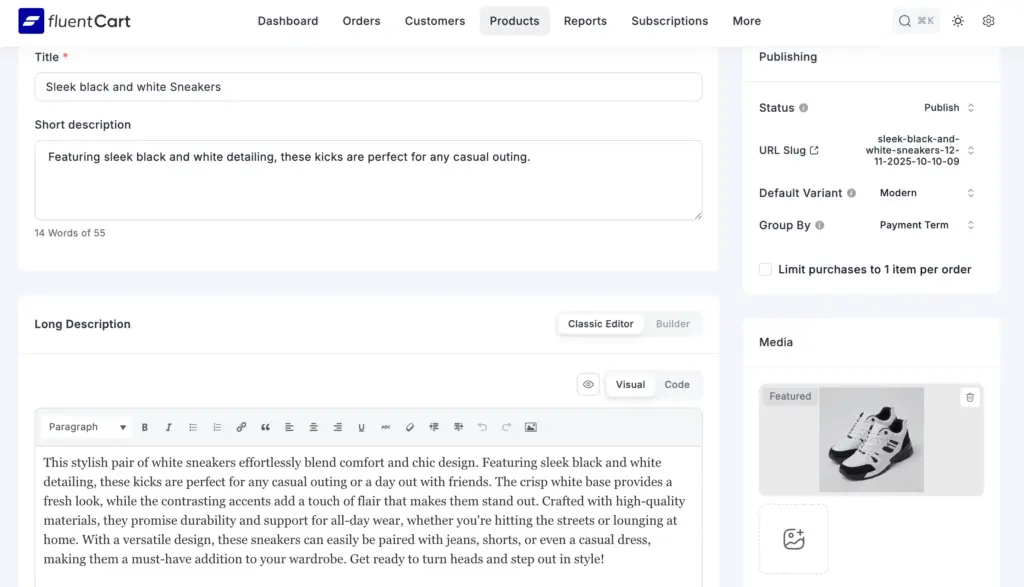Go to the Orders page
Image resolution: width=1024 pixels, height=587 pixels.
point(361,20)
